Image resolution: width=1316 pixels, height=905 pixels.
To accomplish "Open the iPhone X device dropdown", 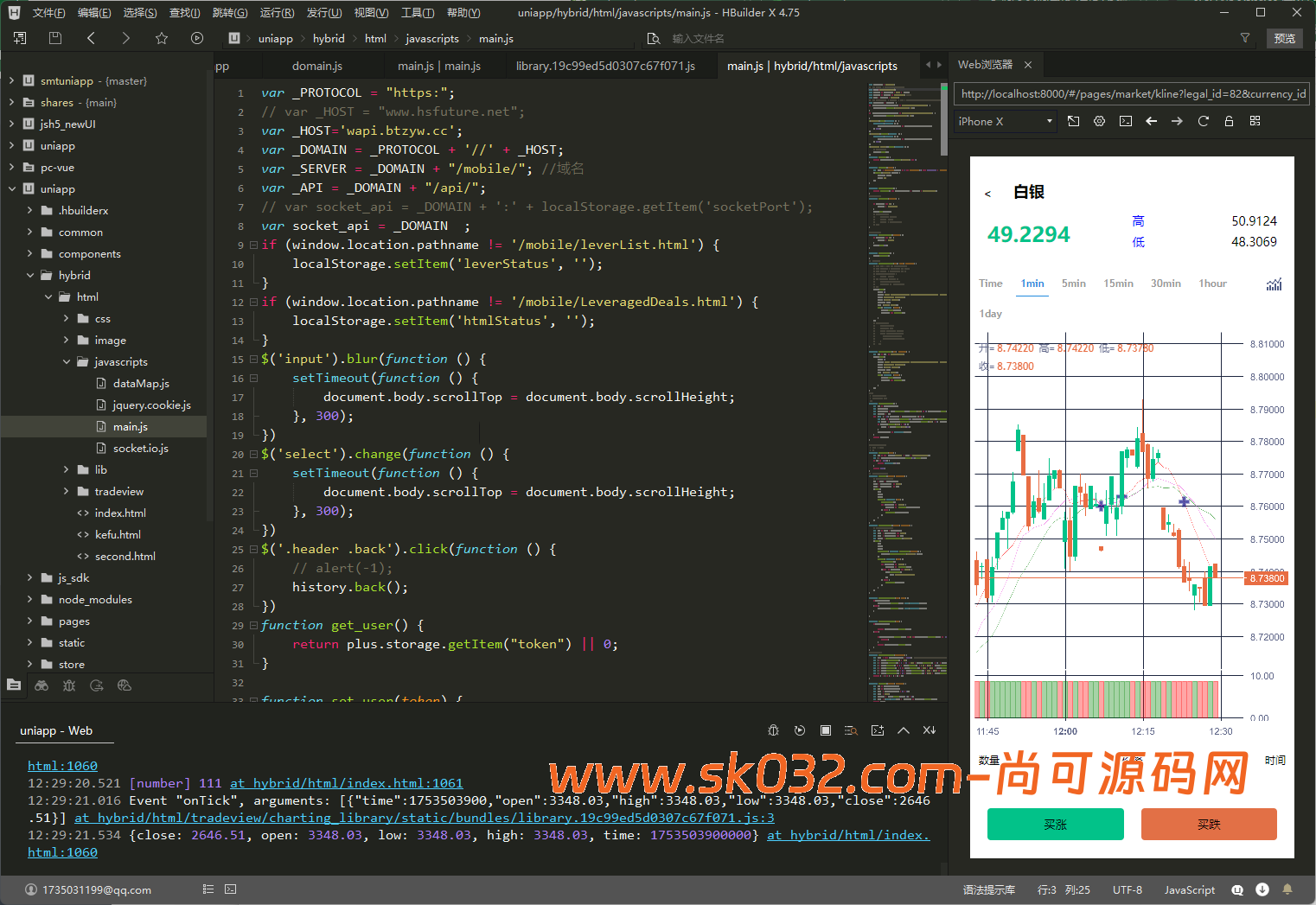I will click(x=1005, y=121).
